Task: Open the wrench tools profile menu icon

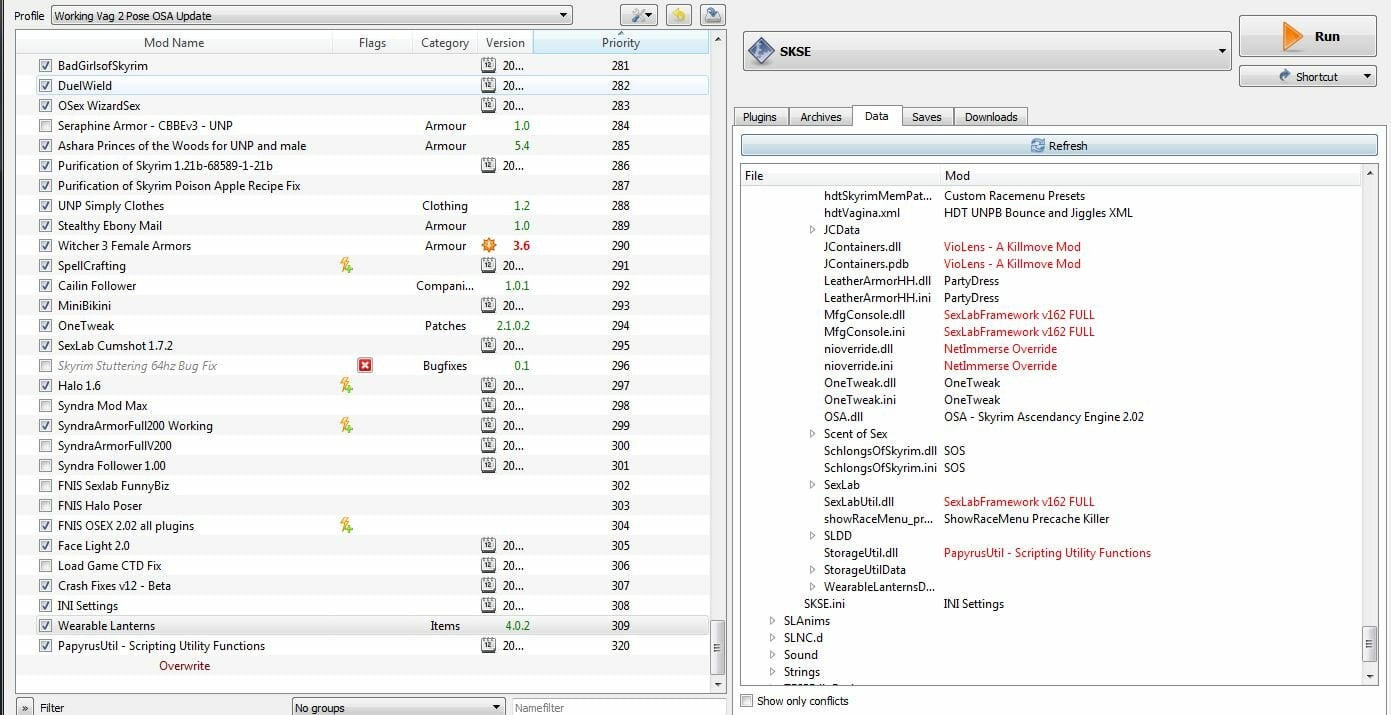Action: click(638, 15)
